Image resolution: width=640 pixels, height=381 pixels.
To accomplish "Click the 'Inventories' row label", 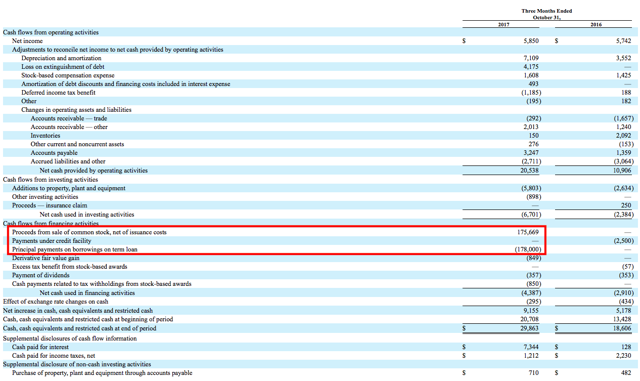I will click(x=45, y=136).
